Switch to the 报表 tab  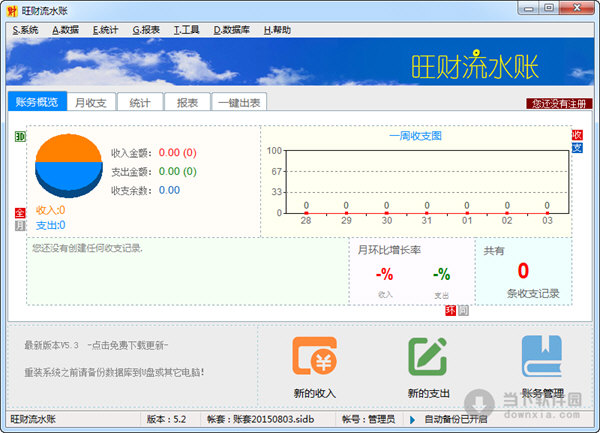(x=187, y=102)
